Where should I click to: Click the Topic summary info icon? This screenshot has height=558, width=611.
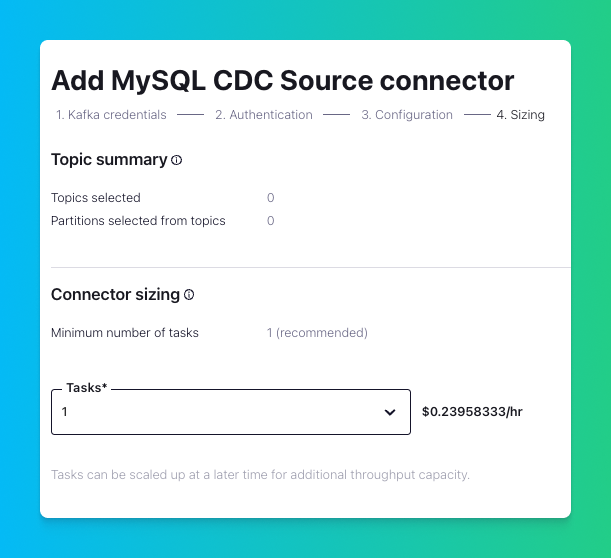click(x=177, y=160)
